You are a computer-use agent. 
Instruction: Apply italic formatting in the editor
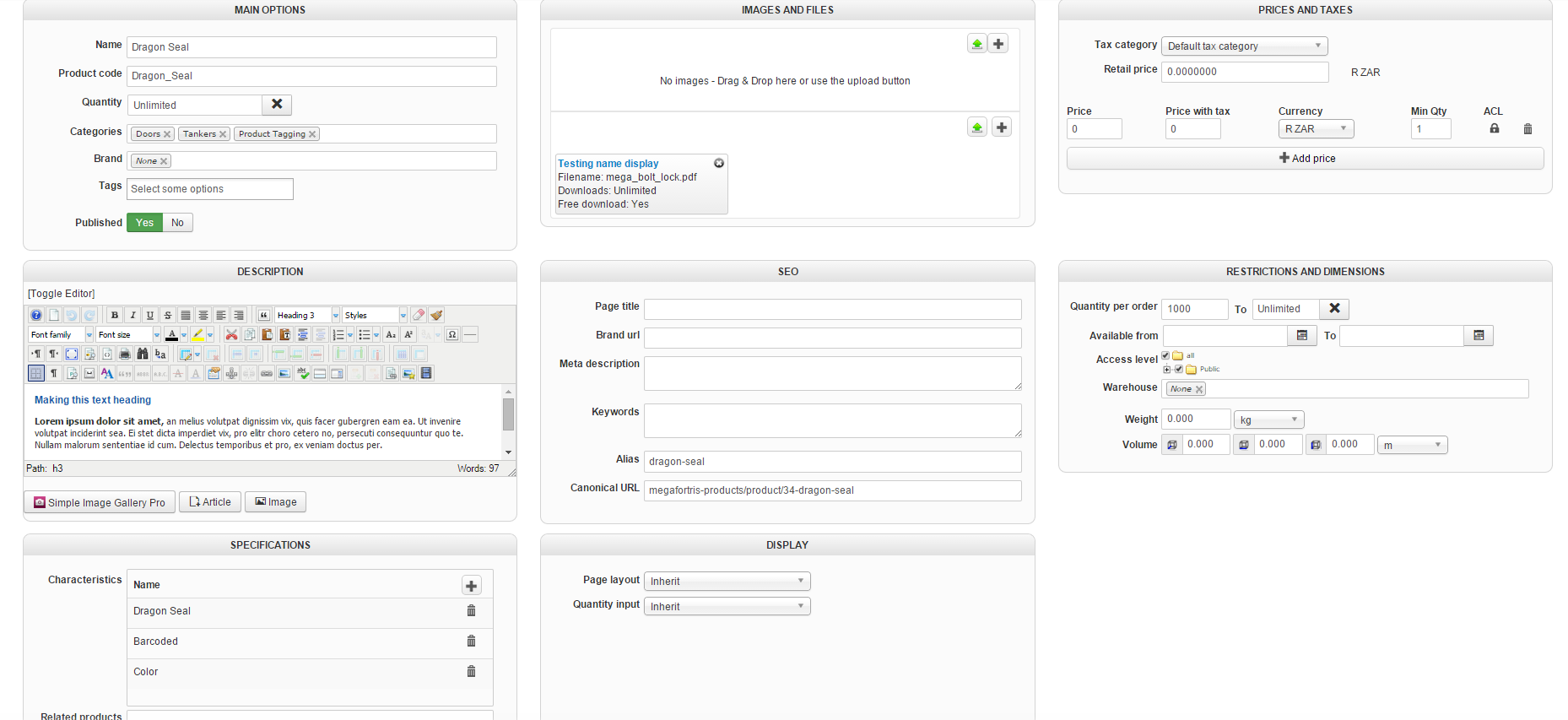(132, 315)
